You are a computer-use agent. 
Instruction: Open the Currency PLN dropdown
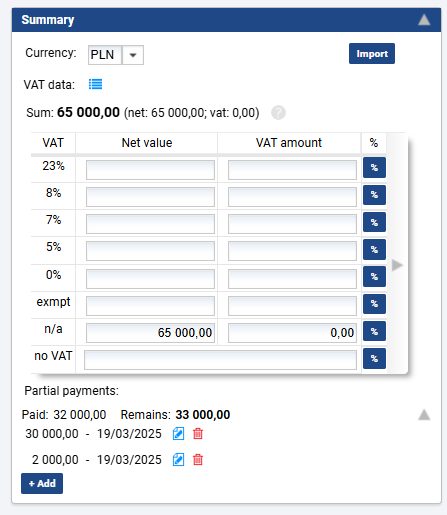pyautogui.click(x=133, y=55)
